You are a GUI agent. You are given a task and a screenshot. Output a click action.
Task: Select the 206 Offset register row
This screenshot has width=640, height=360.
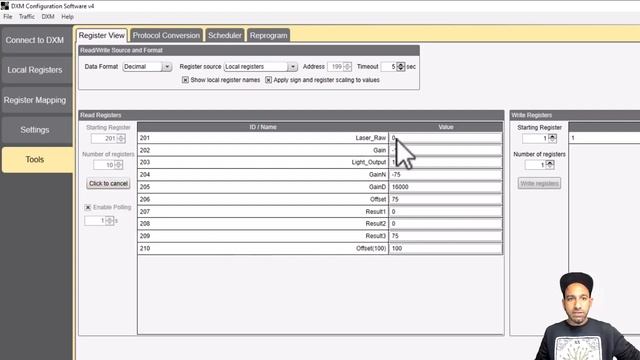(320, 199)
